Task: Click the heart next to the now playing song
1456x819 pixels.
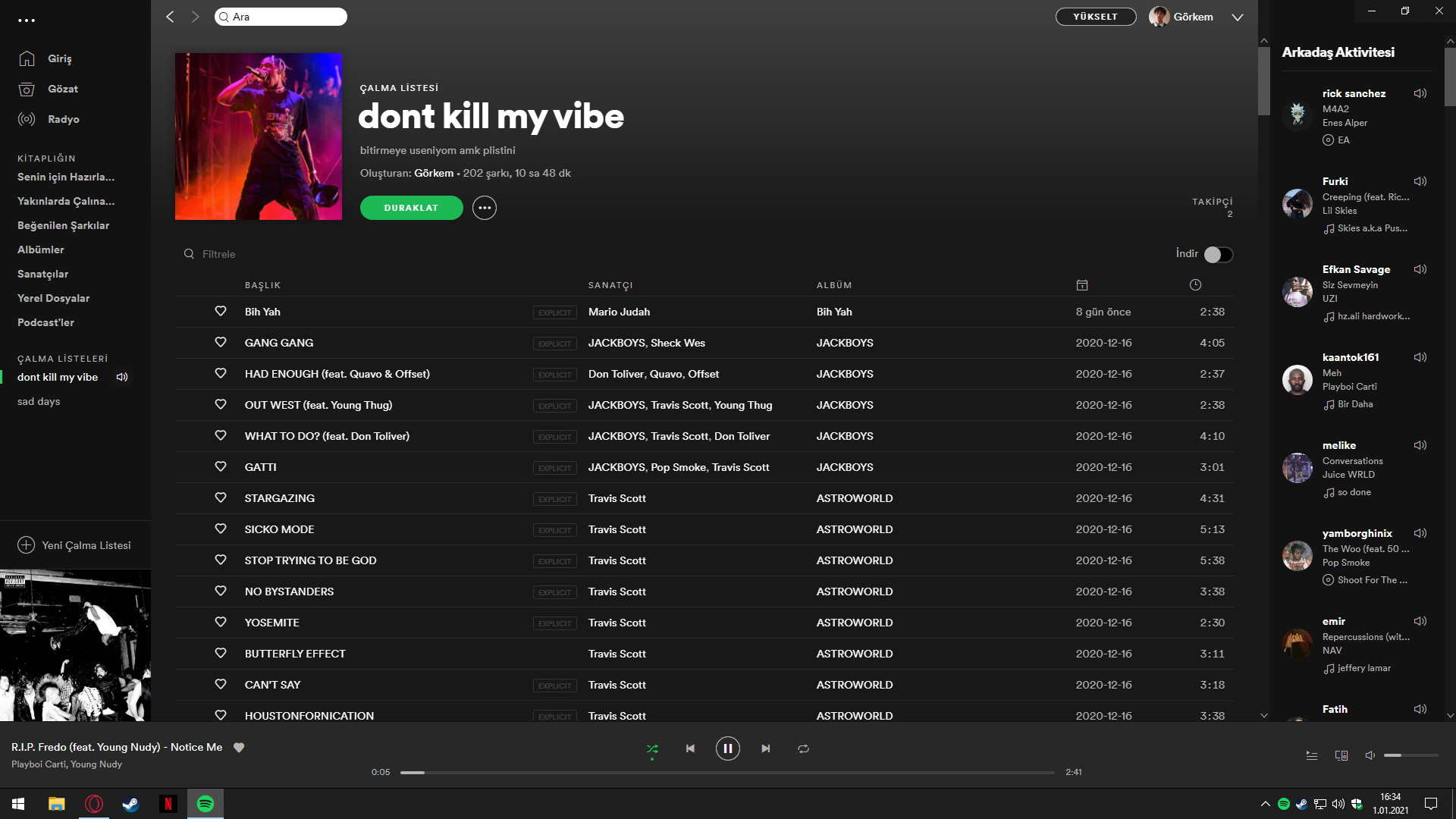Action: coord(239,747)
